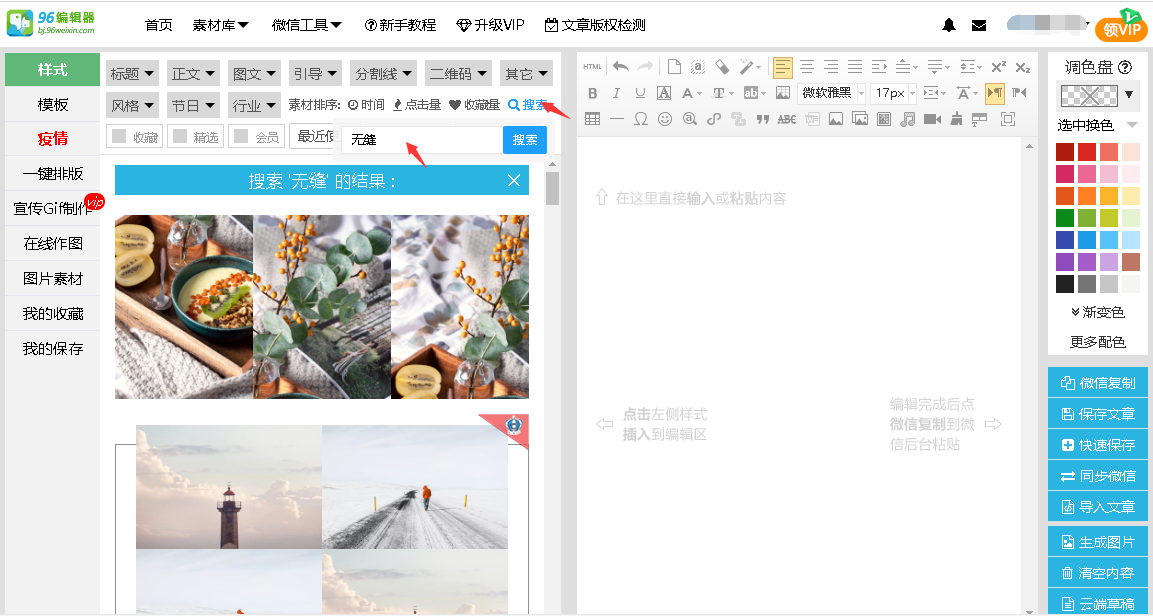This screenshot has width=1153, height=616.
Task: Underline the text
Action: (640, 93)
